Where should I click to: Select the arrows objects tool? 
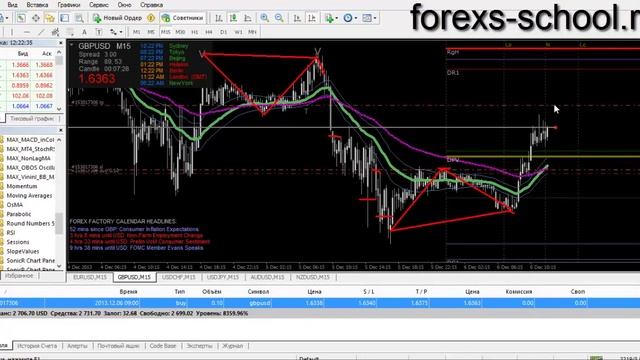coord(113,32)
